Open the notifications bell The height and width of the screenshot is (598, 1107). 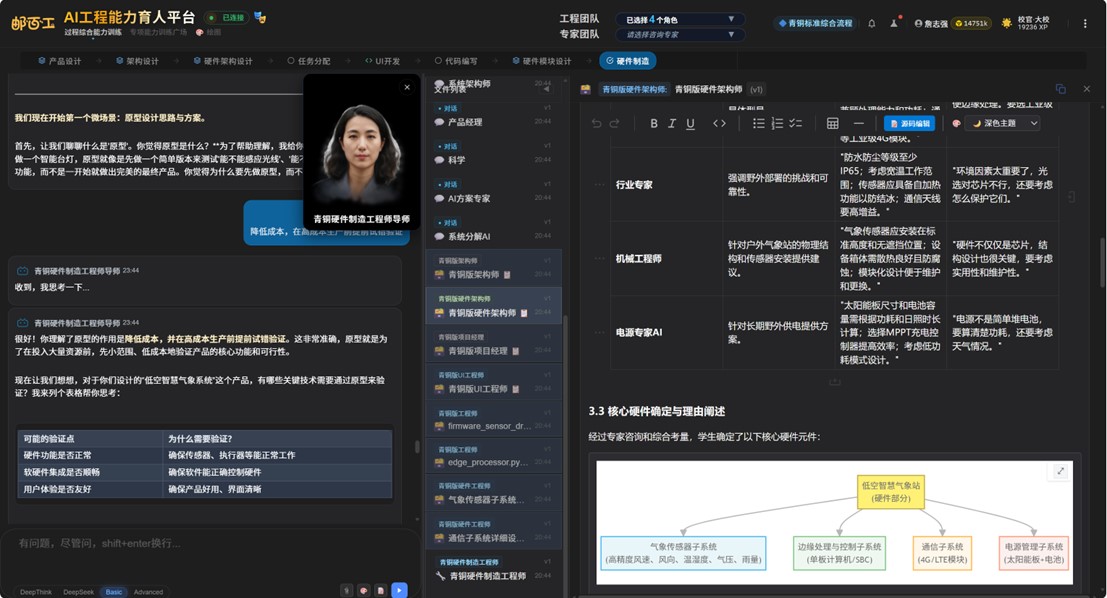(x=871, y=23)
